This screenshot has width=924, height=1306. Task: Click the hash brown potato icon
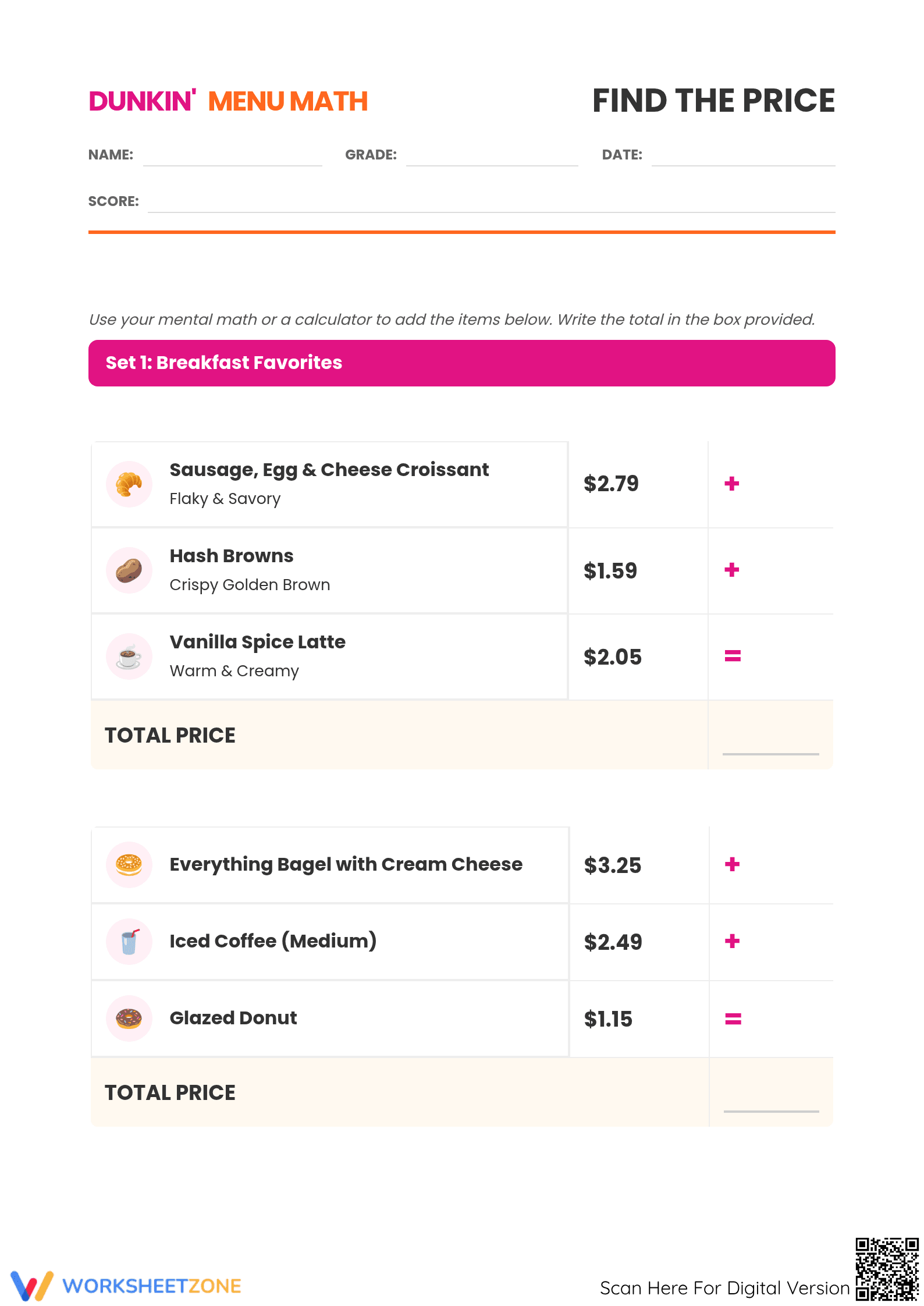129,570
